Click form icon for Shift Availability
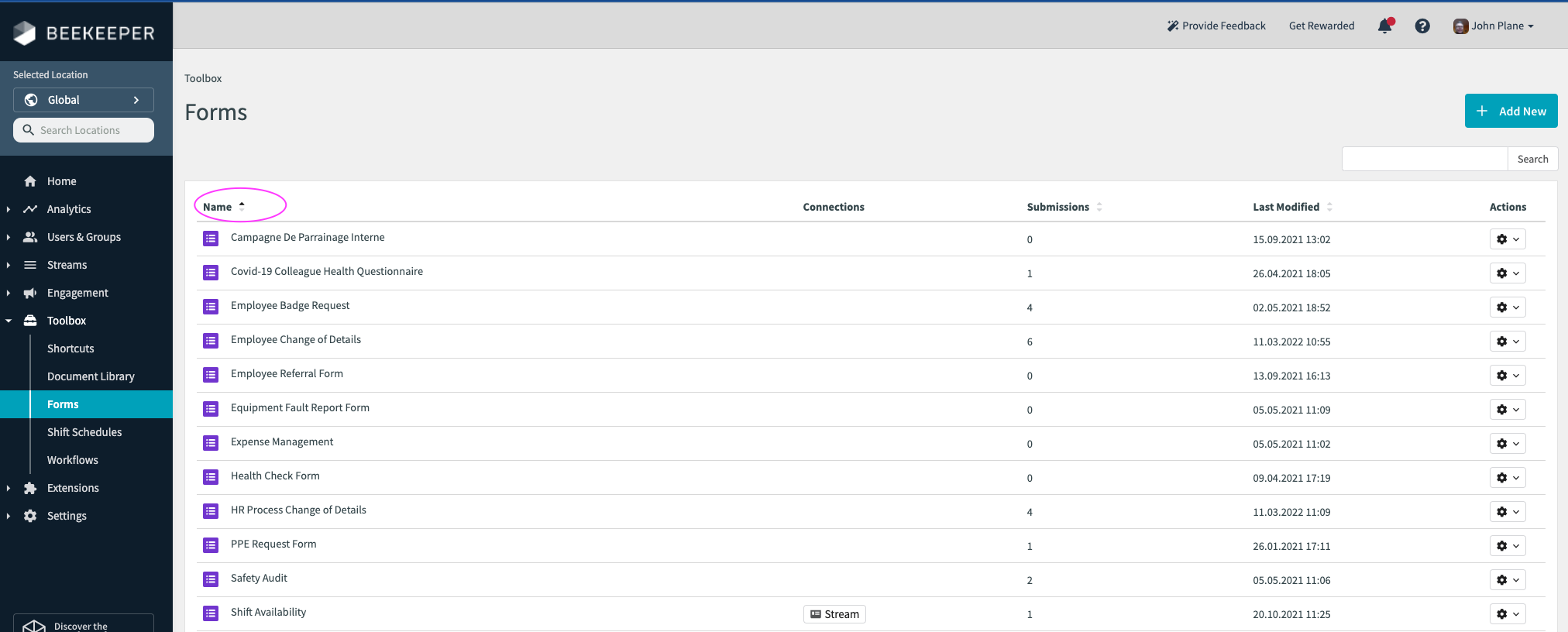This screenshot has height=632, width=1568. (211, 613)
